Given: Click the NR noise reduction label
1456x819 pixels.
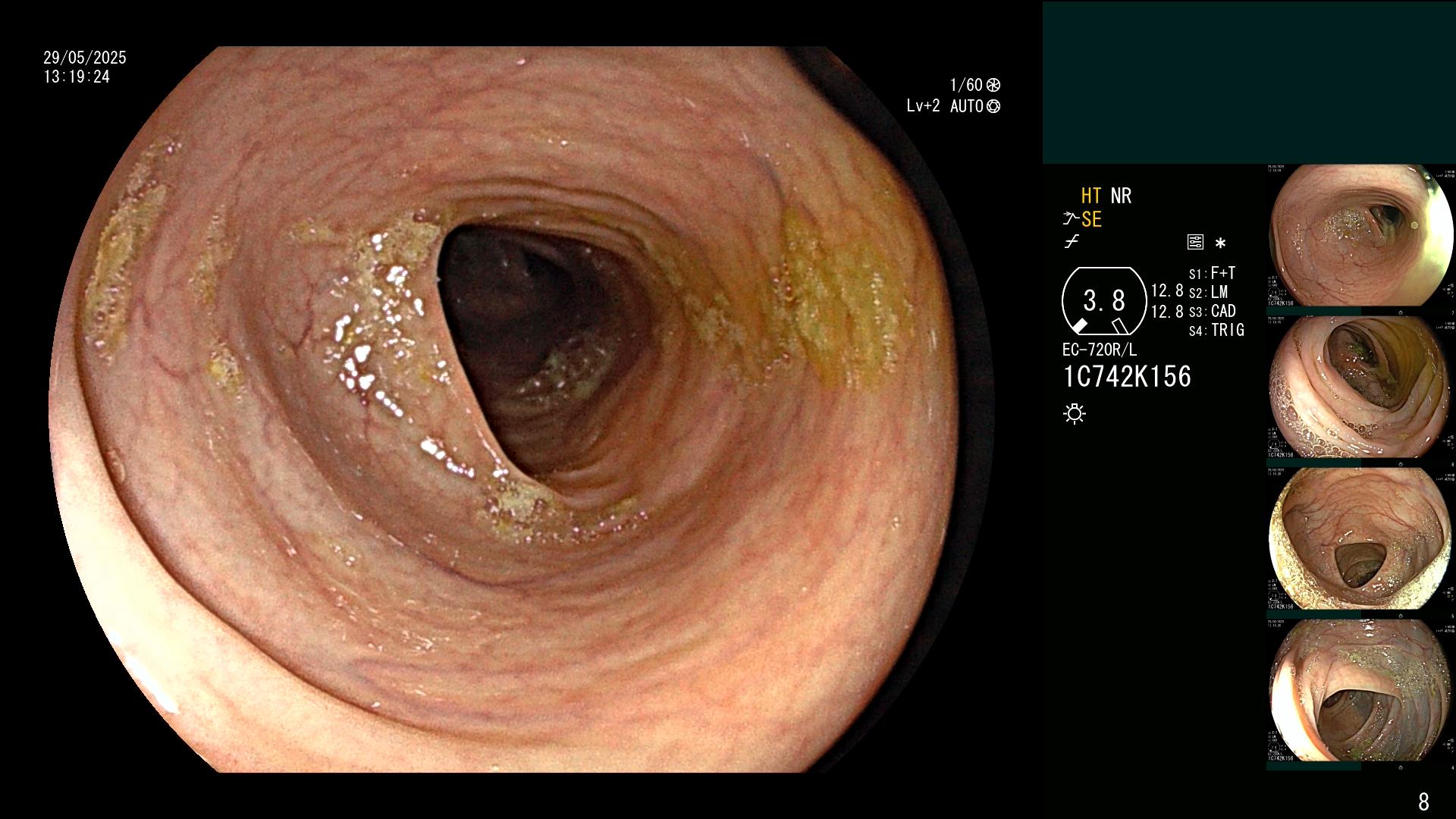Looking at the screenshot, I should [1121, 196].
